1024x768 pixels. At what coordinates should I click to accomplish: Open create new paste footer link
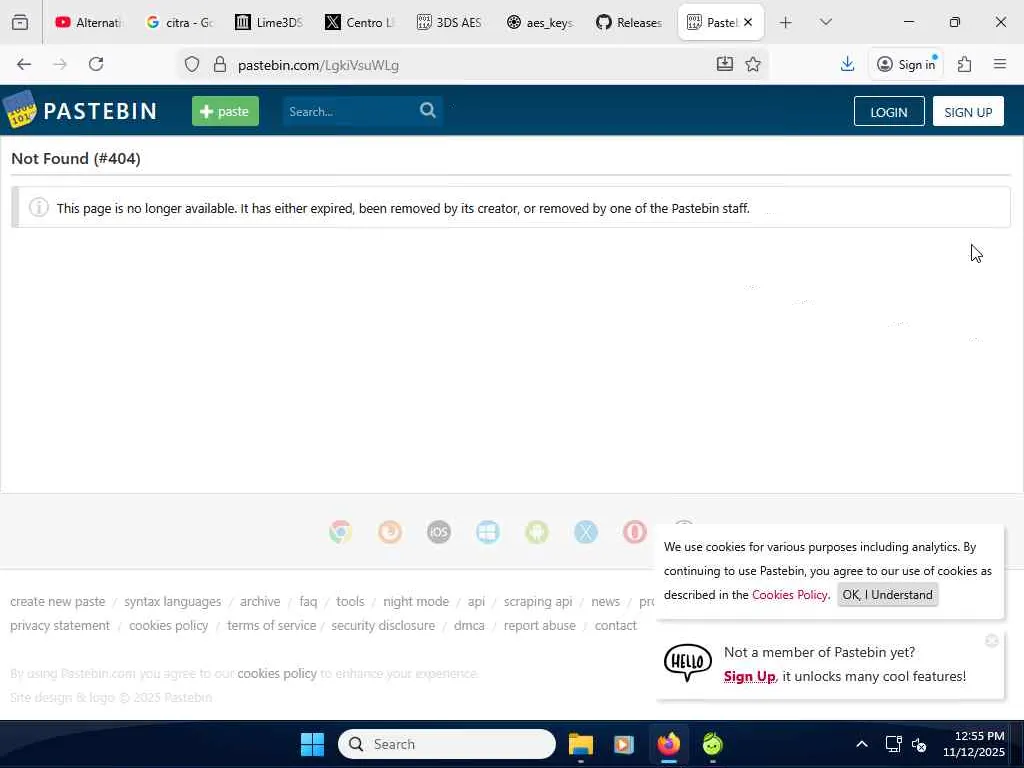click(57, 601)
